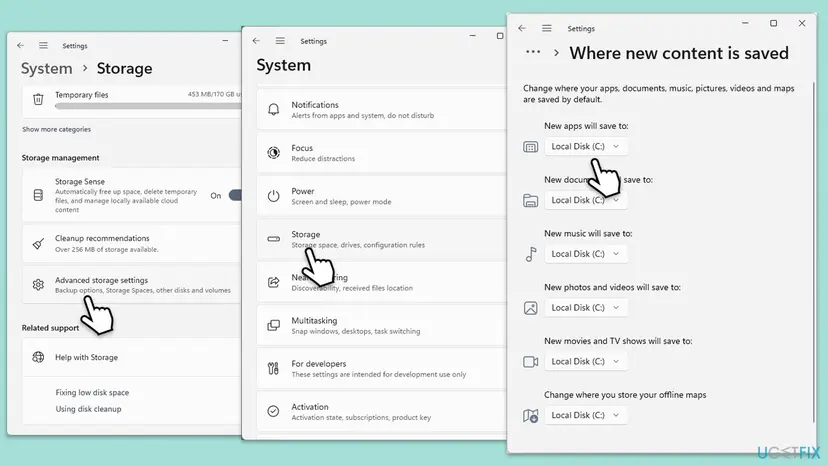Image resolution: width=828 pixels, height=466 pixels.
Task: Click the Activation checkmark icon
Action: 274,411
